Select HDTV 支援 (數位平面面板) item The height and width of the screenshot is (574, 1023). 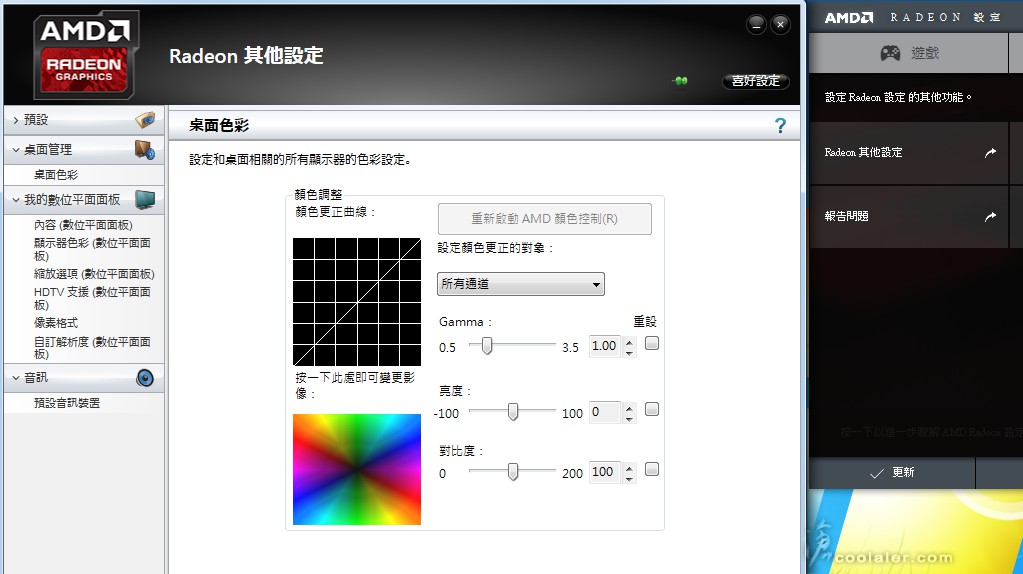tap(92, 298)
